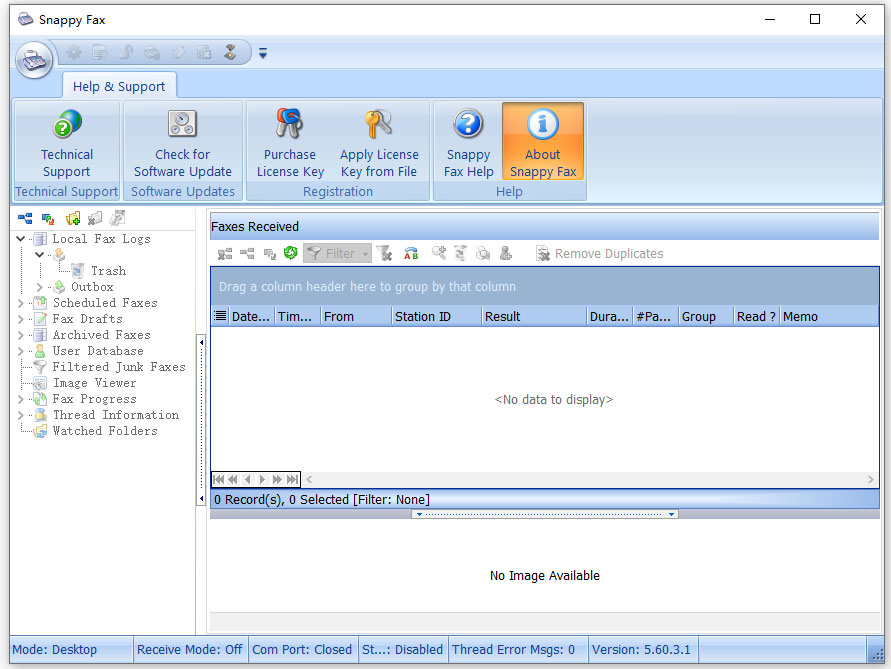Click the recycle bin icon in grid toolbar
This screenshot has width=891, height=669.
tap(461, 253)
